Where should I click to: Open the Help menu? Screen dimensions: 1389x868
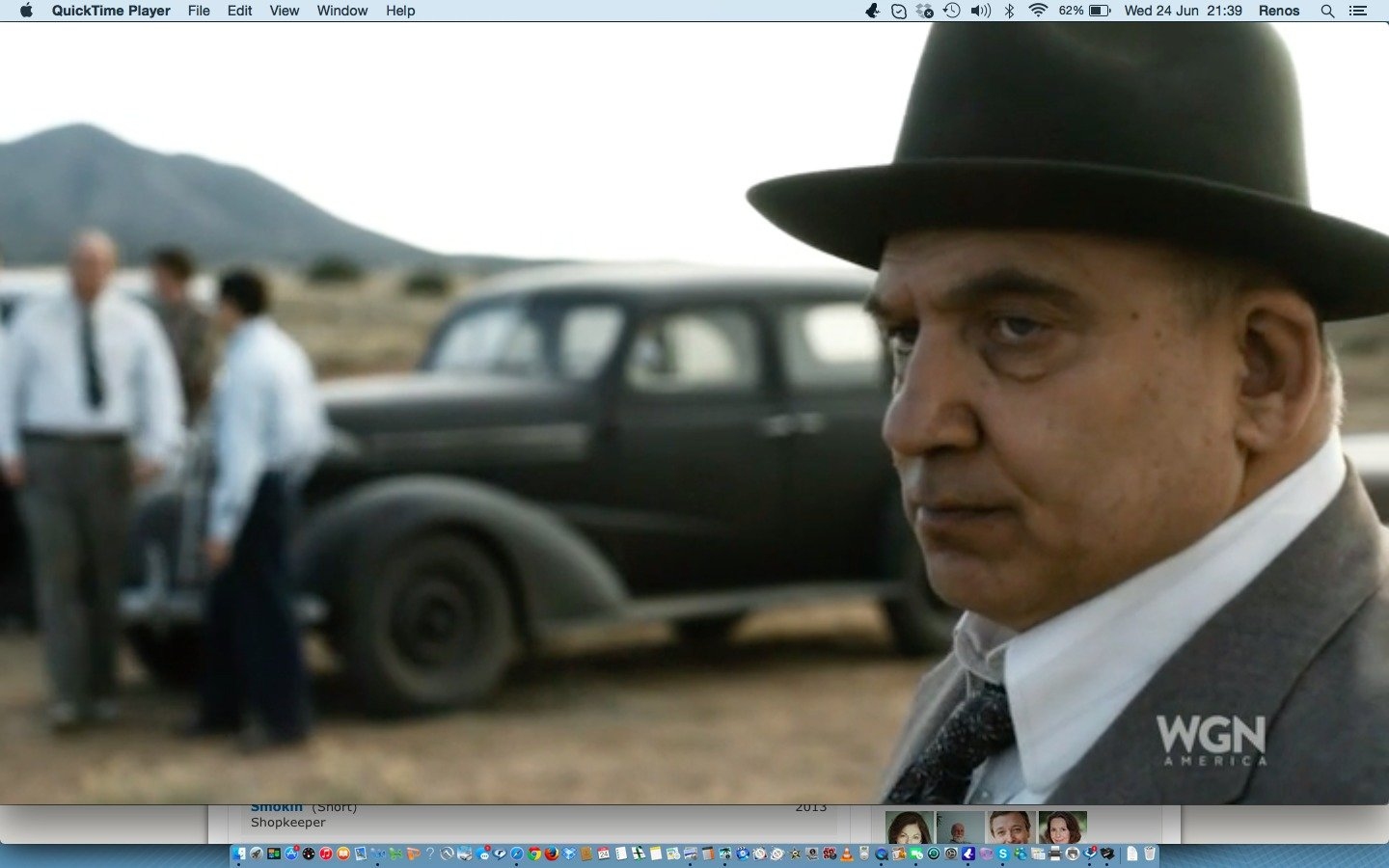(400, 11)
